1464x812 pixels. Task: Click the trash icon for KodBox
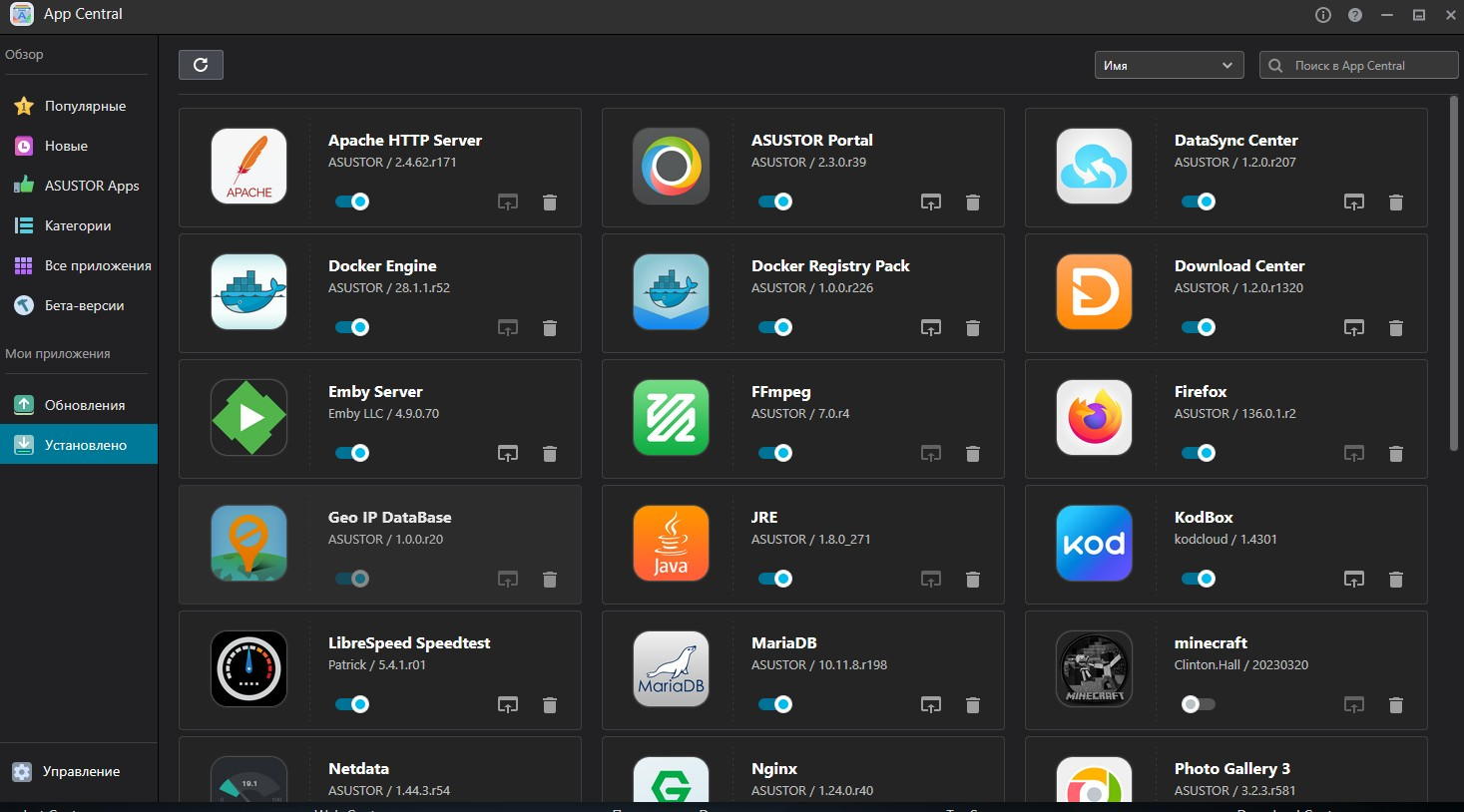tap(1396, 580)
